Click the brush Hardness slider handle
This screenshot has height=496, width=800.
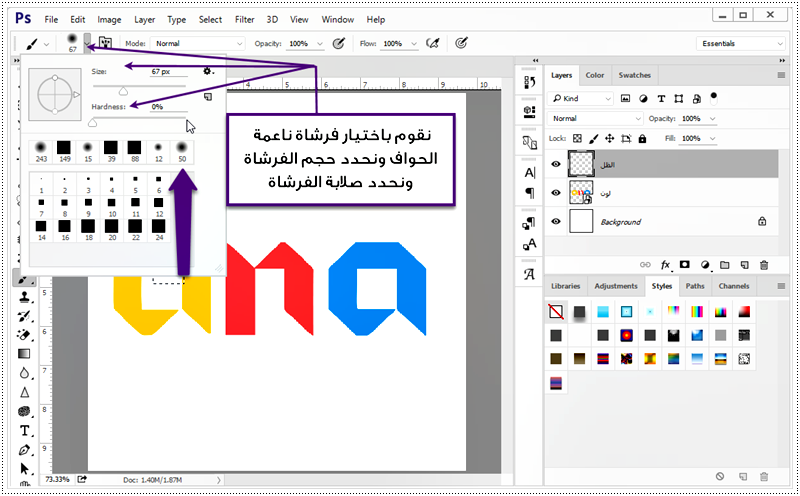click(x=92, y=122)
